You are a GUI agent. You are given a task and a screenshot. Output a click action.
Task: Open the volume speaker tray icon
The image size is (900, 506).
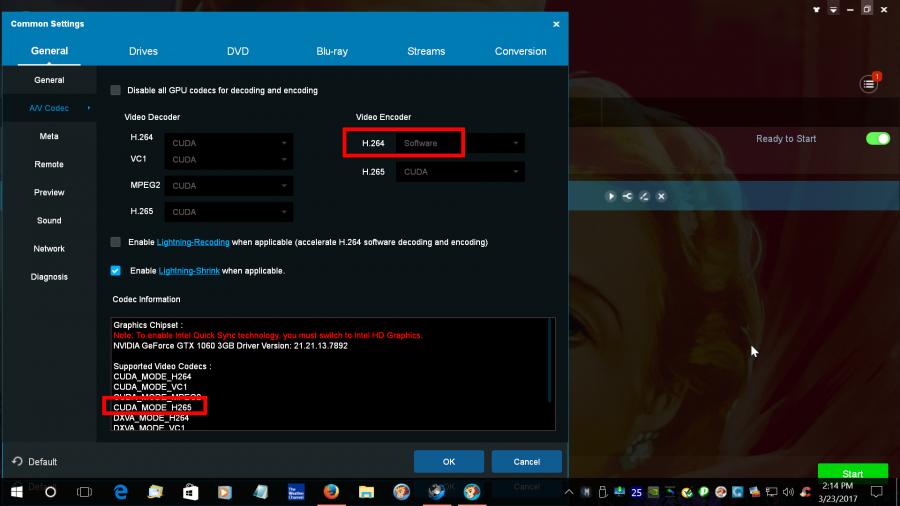pos(788,492)
